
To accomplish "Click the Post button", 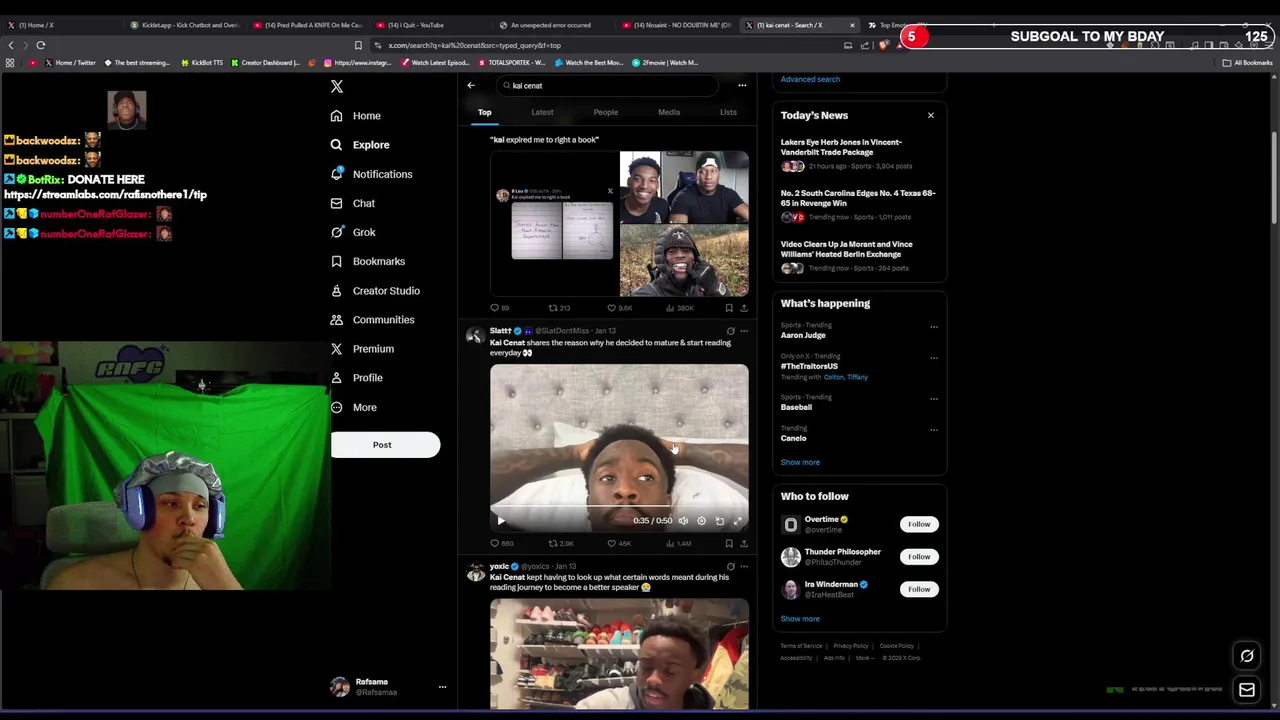I will [x=385, y=445].
